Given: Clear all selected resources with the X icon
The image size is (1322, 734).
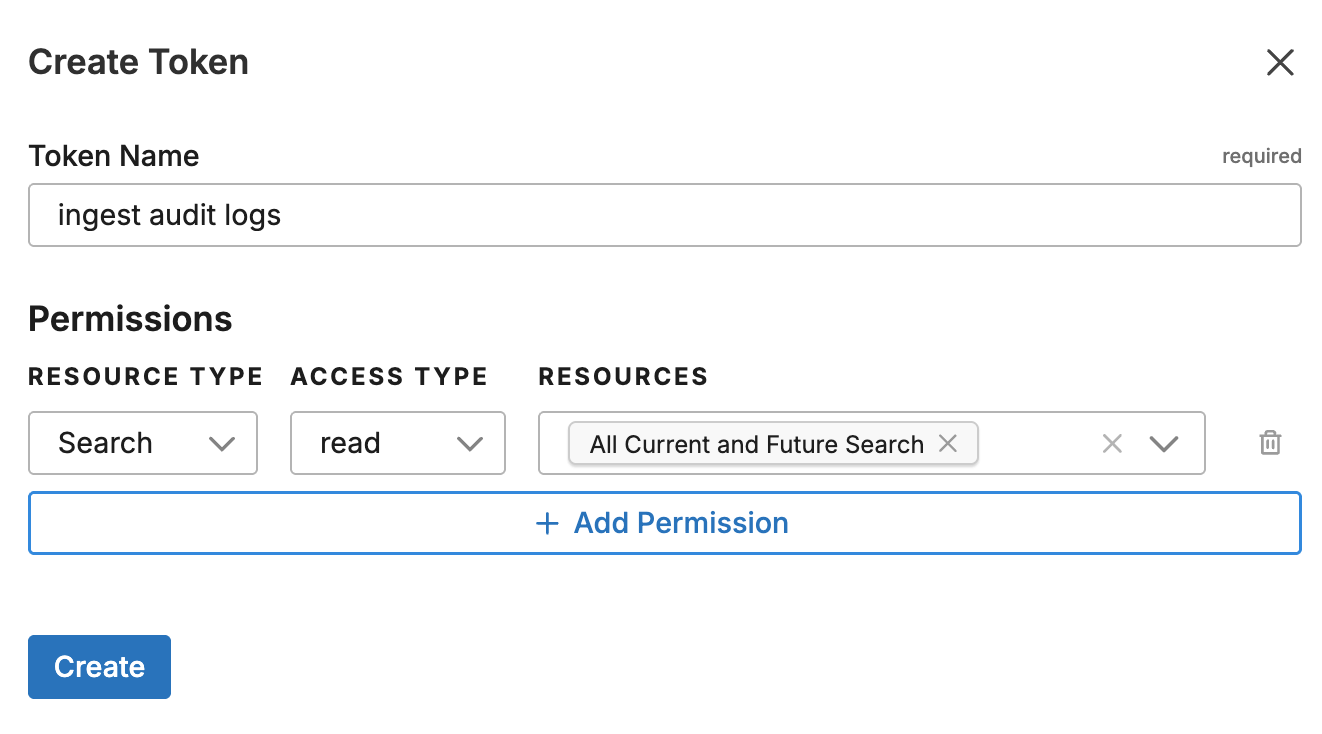Looking at the screenshot, I should tap(1111, 443).
